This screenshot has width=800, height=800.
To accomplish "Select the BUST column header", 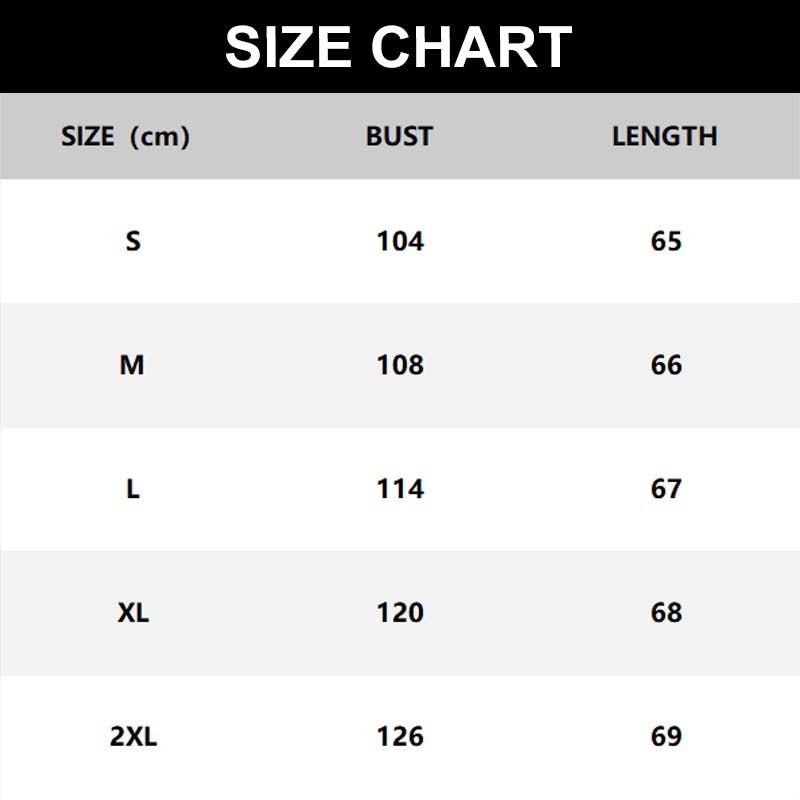I will coord(399,136).
